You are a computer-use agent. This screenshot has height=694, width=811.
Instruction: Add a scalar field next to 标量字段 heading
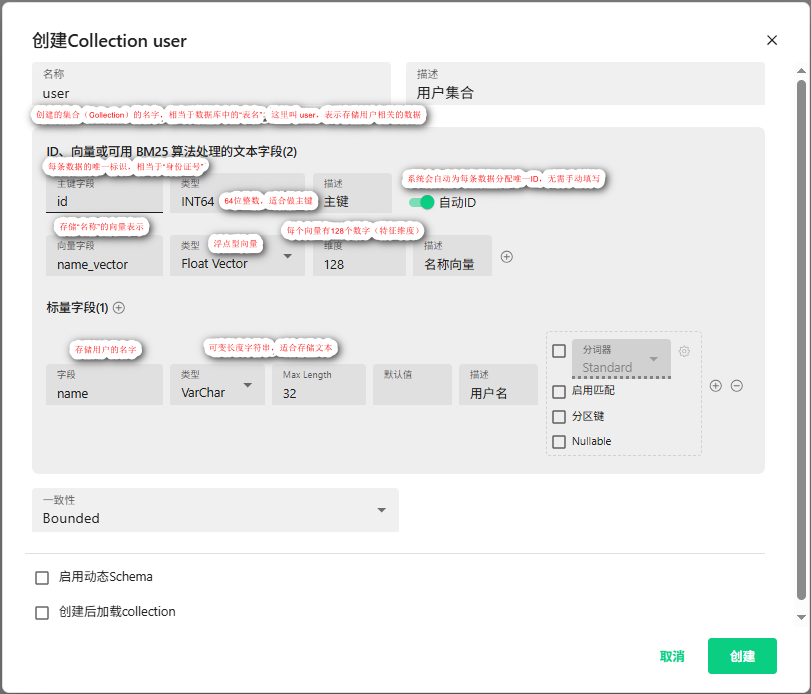pos(119,308)
